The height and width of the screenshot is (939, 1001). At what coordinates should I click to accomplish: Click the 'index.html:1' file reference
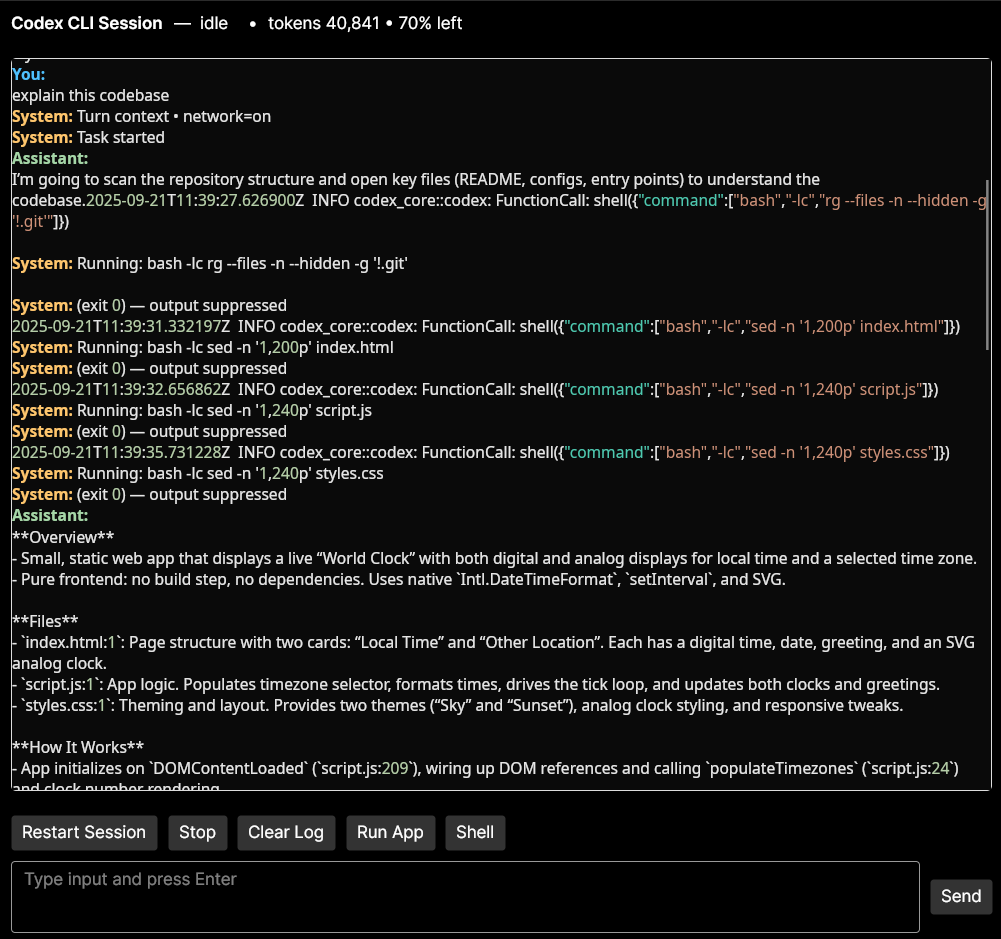point(66,642)
